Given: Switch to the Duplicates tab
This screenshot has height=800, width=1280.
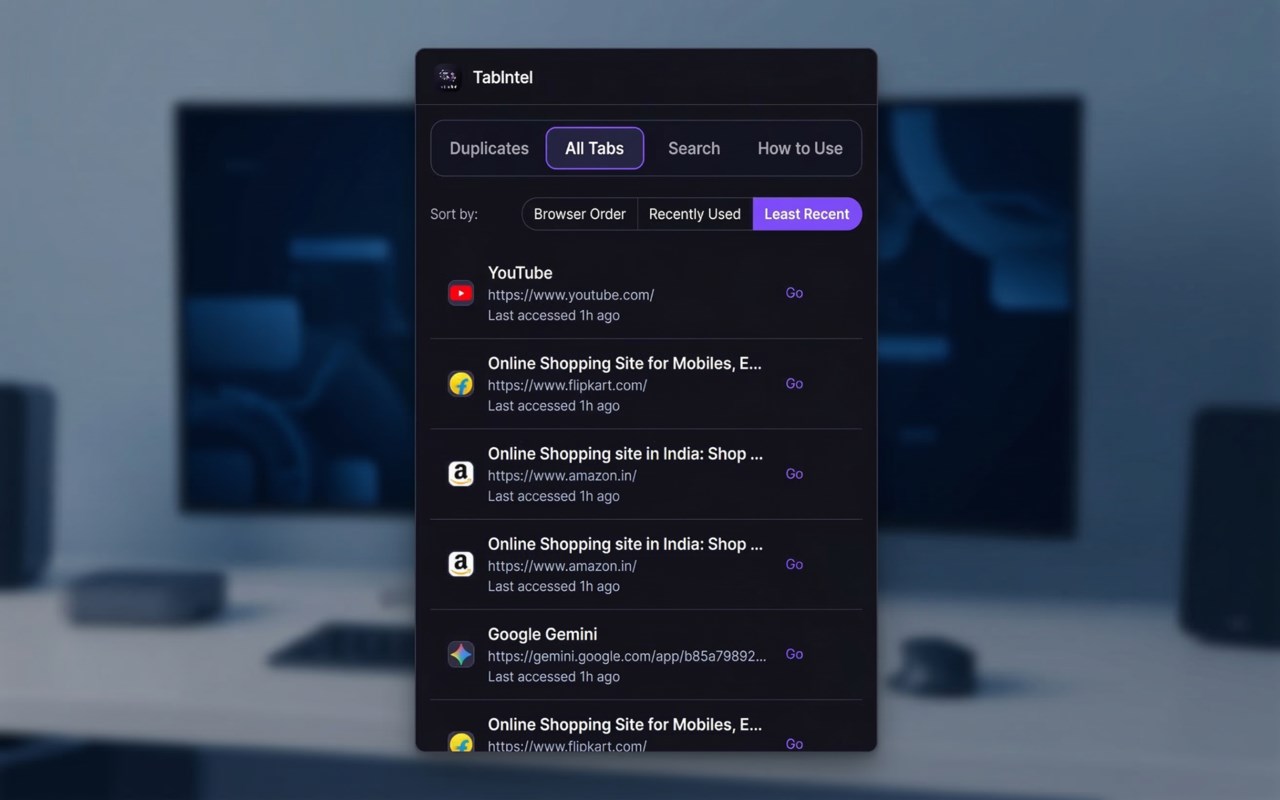Looking at the screenshot, I should pyautogui.click(x=489, y=148).
